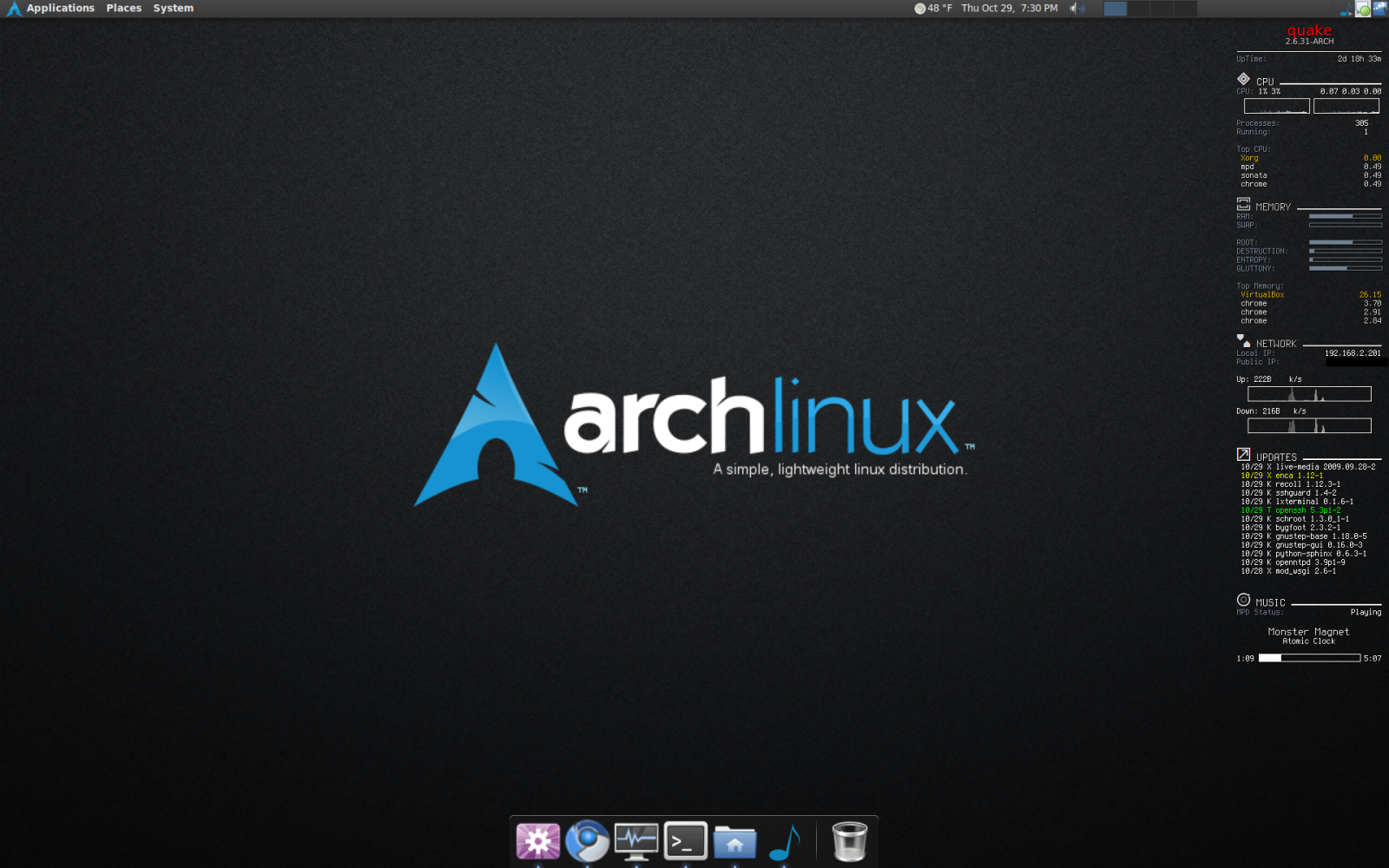Click the 'schroot' update row

(x=1294, y=519)
